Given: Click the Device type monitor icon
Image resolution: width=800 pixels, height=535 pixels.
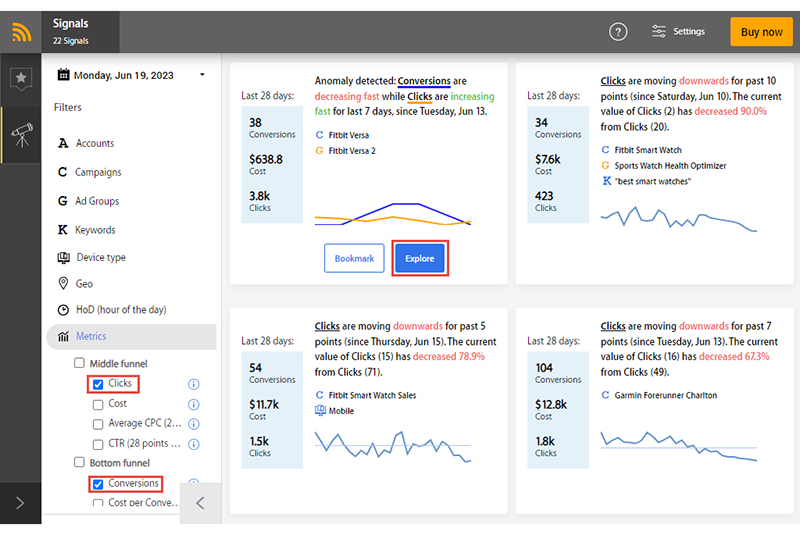Looking at the screenshot, I should pyautogui.click(x=63, y=258).
